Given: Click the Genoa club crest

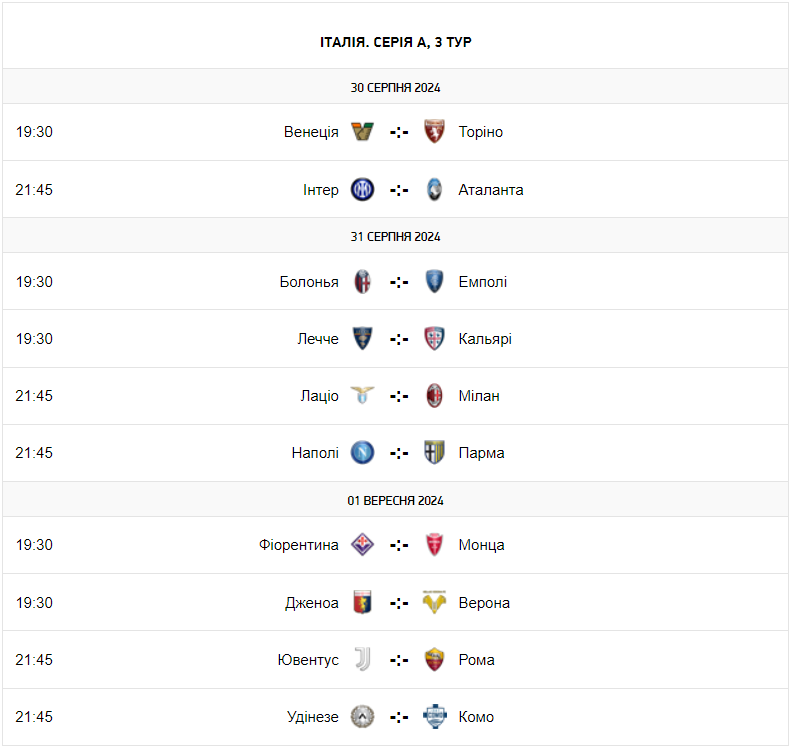Looking at the screenshot, I should [362, 603].
